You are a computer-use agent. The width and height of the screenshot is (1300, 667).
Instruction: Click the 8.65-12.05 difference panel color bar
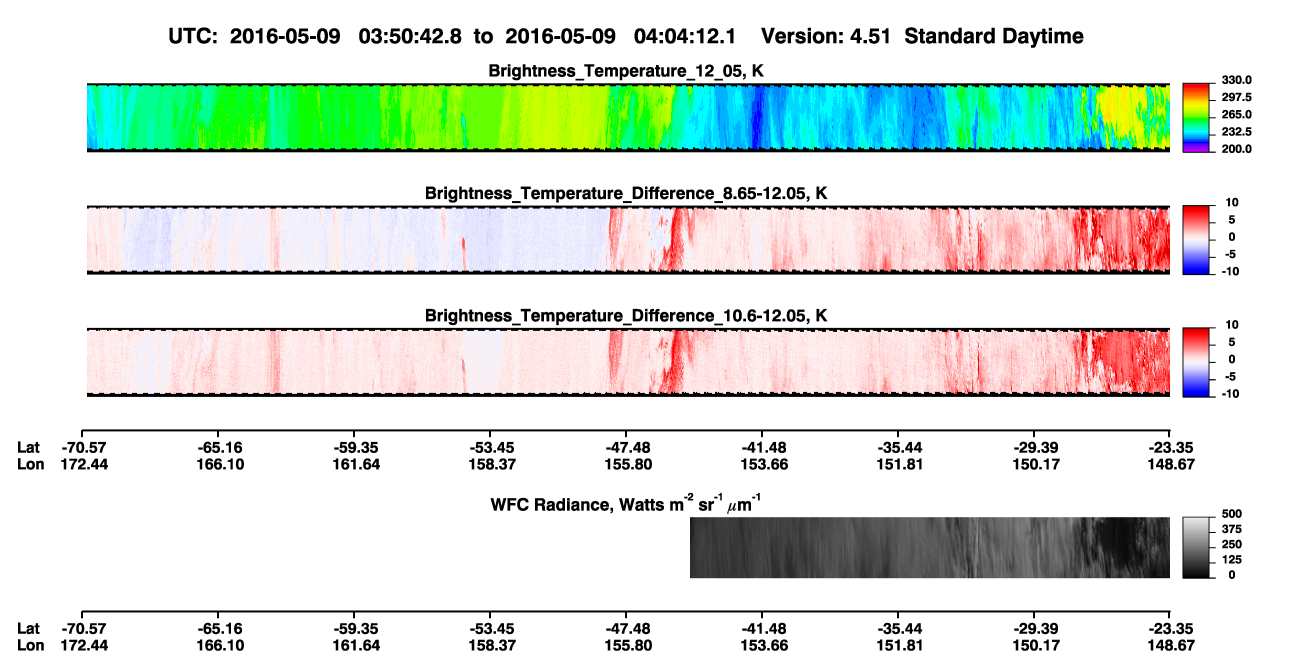(x=1196, y=238)
